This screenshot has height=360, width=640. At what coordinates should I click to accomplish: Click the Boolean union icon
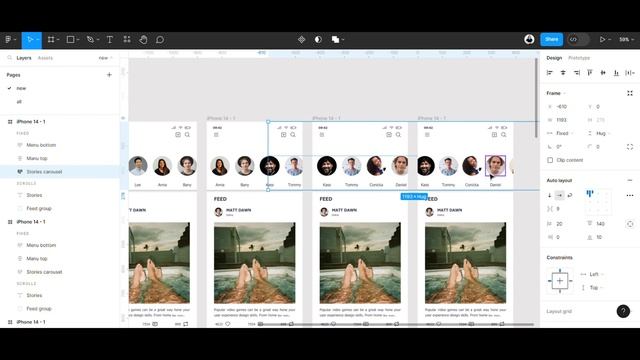tap(336, 40)
